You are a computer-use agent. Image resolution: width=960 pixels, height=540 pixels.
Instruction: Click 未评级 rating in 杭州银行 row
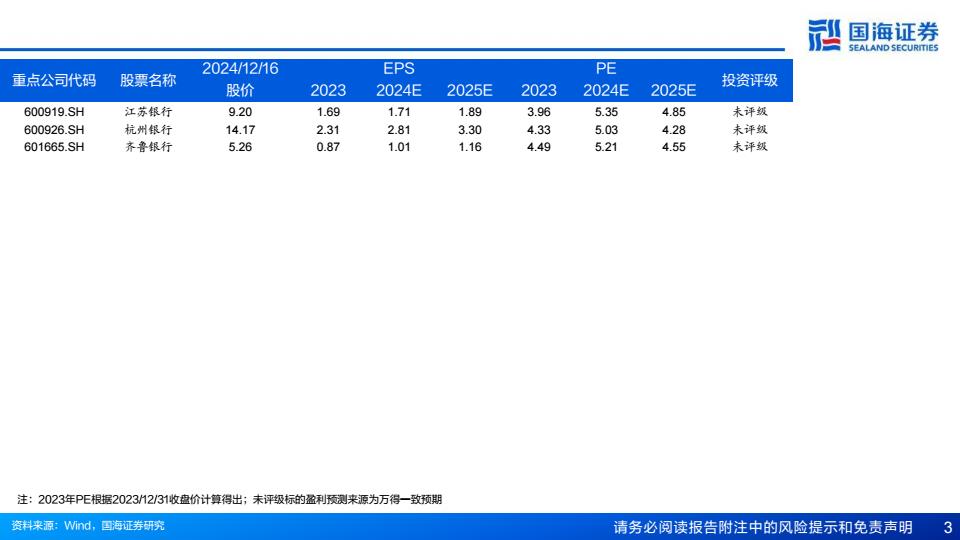[x=749, y=130]
